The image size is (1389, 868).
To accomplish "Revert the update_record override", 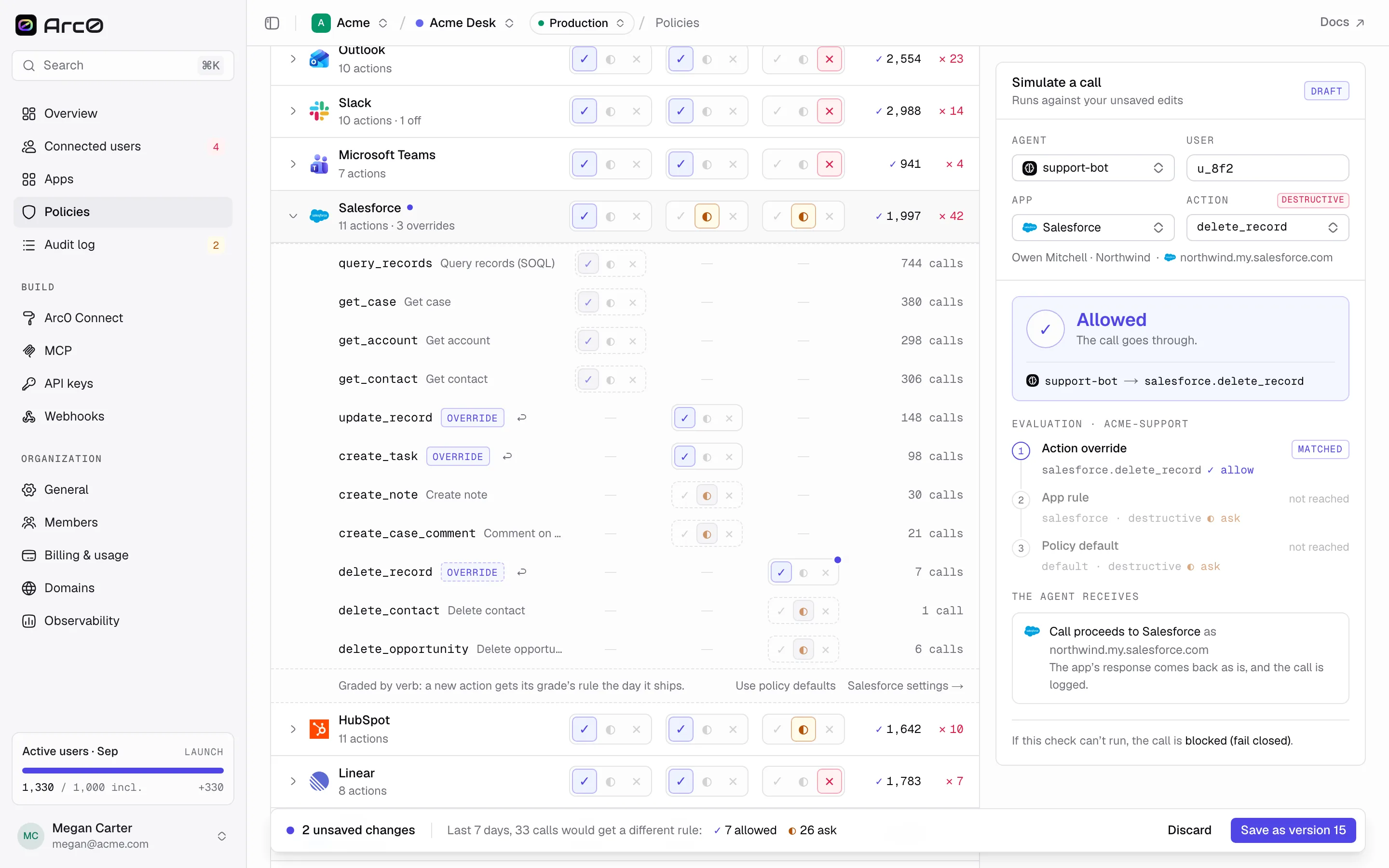I will coord(522,418).
